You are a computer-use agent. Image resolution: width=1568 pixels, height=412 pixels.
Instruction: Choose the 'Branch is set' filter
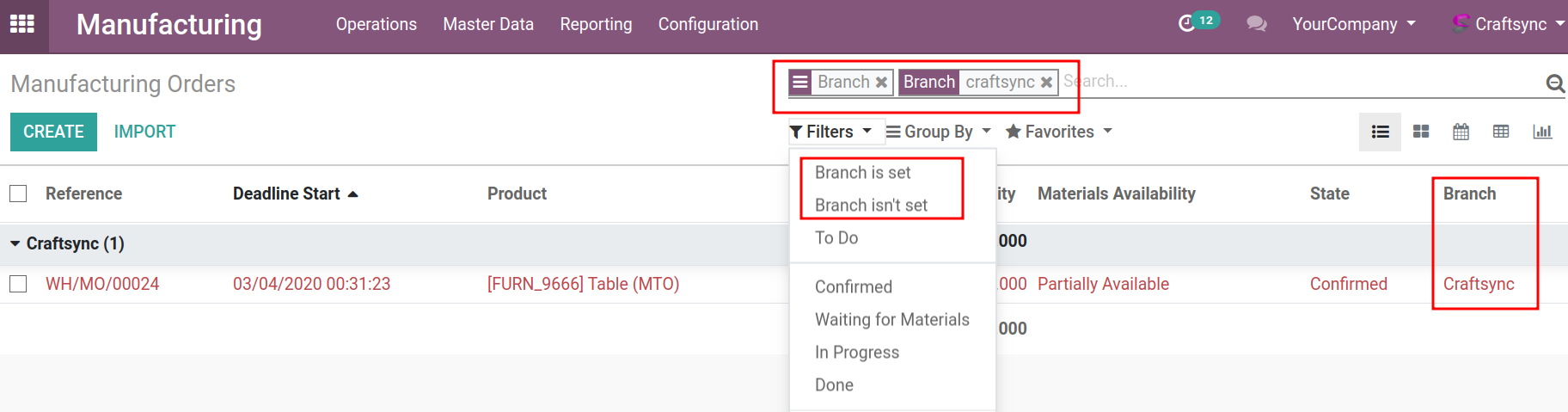pyautogui.click(x=862, y=173)
